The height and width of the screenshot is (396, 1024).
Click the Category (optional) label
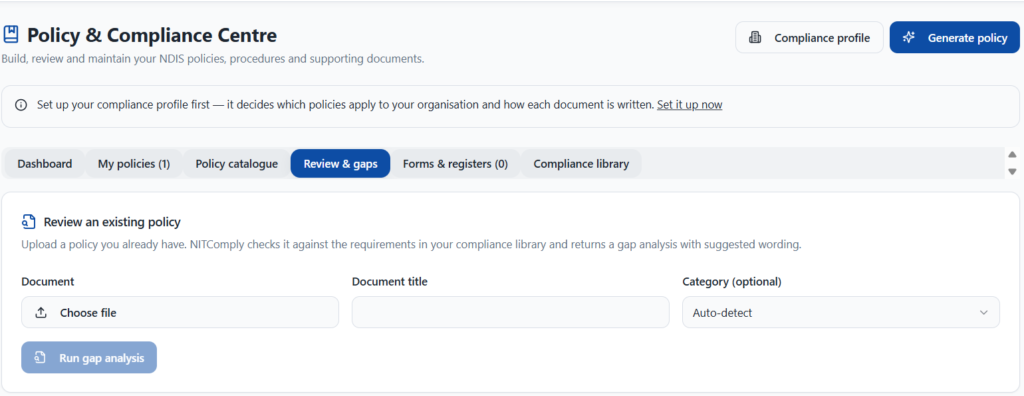click(732, 282)
